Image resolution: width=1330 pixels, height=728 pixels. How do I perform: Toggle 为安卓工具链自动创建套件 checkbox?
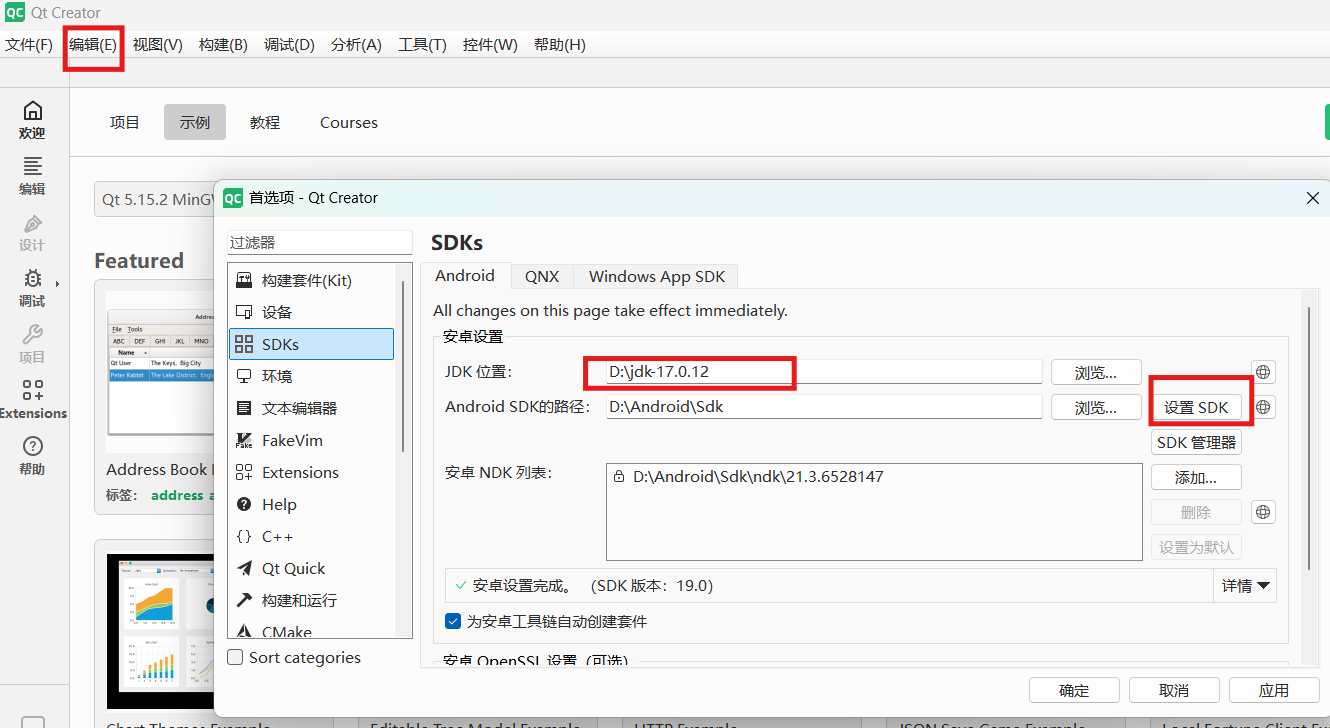tap(453, 621)
